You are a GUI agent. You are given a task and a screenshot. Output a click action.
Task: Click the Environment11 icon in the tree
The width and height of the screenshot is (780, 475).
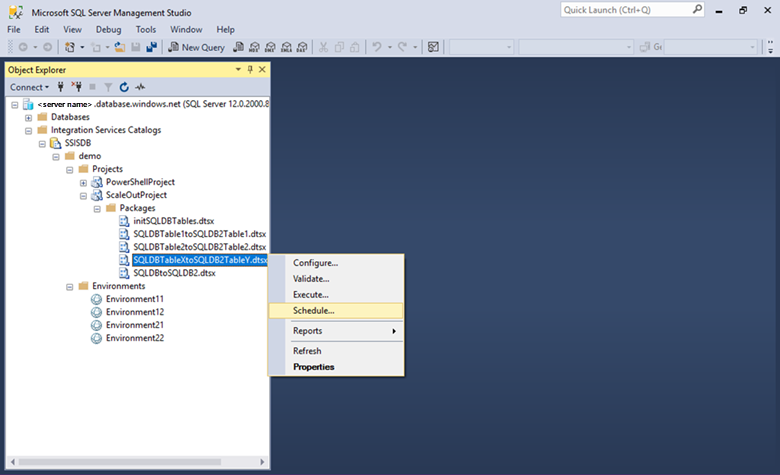(96, 299)
